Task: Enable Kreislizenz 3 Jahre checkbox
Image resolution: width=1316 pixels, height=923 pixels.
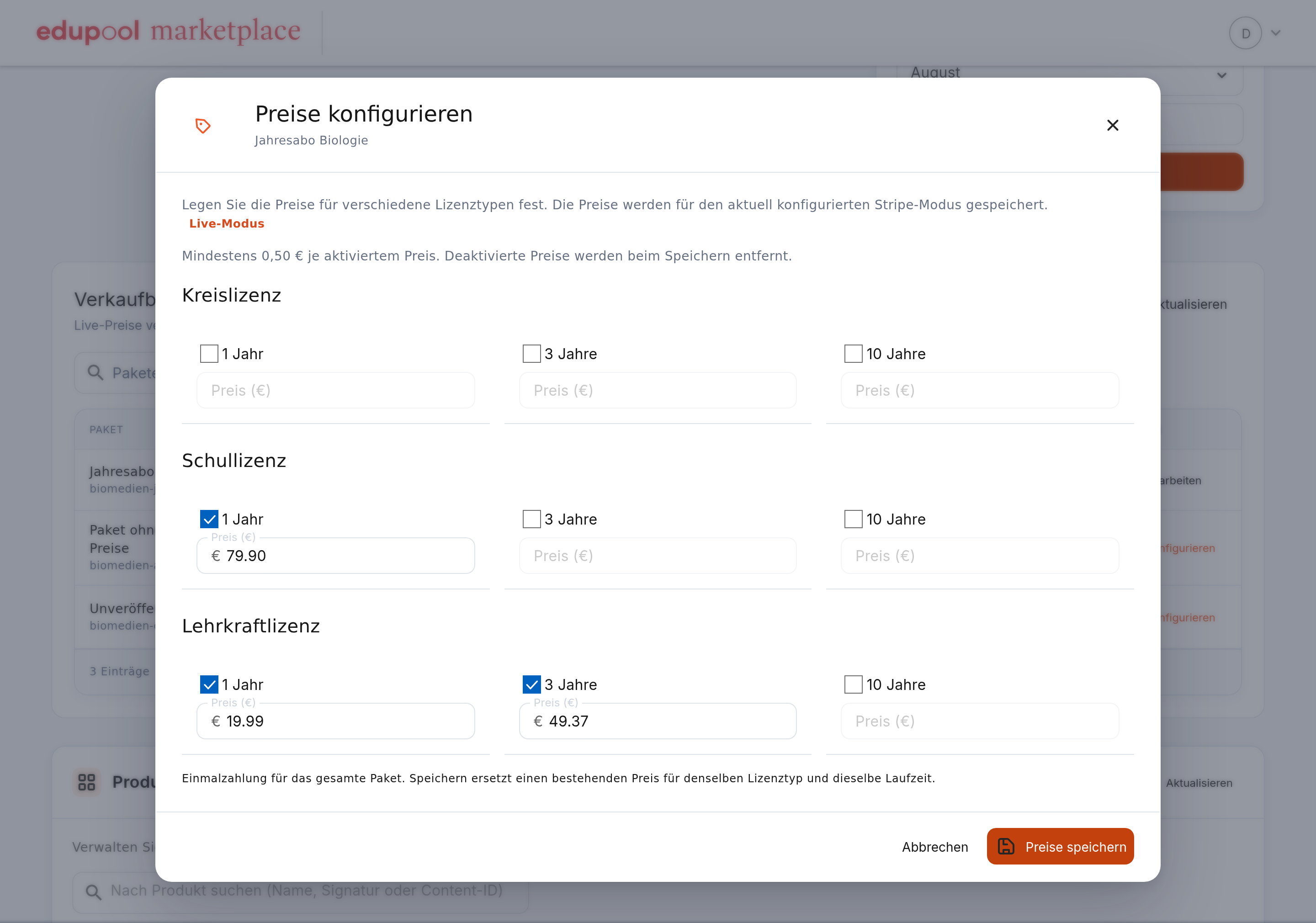Action: [531, 354]
